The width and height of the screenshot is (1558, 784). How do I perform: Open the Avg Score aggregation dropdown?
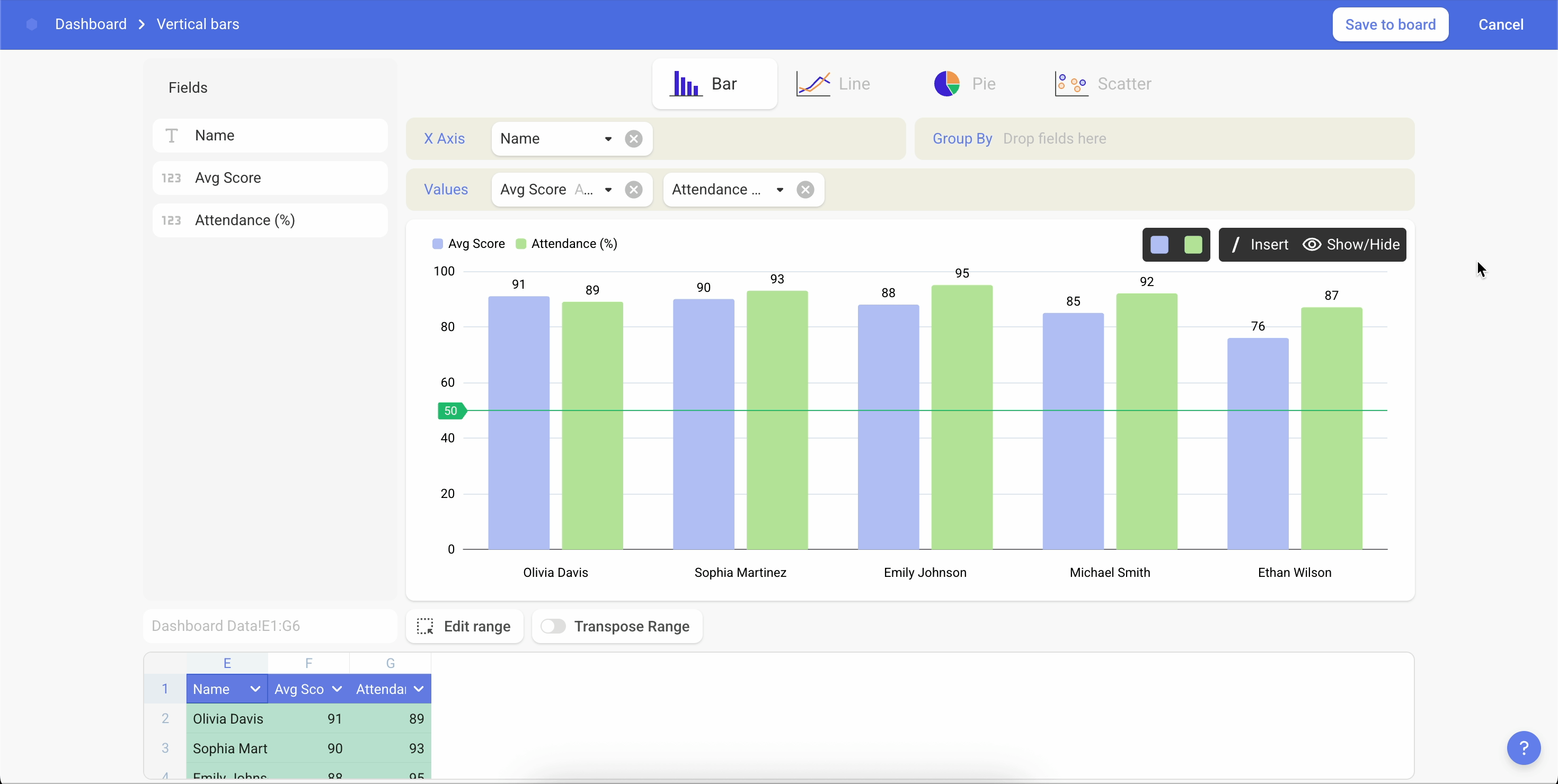point(608,190)
